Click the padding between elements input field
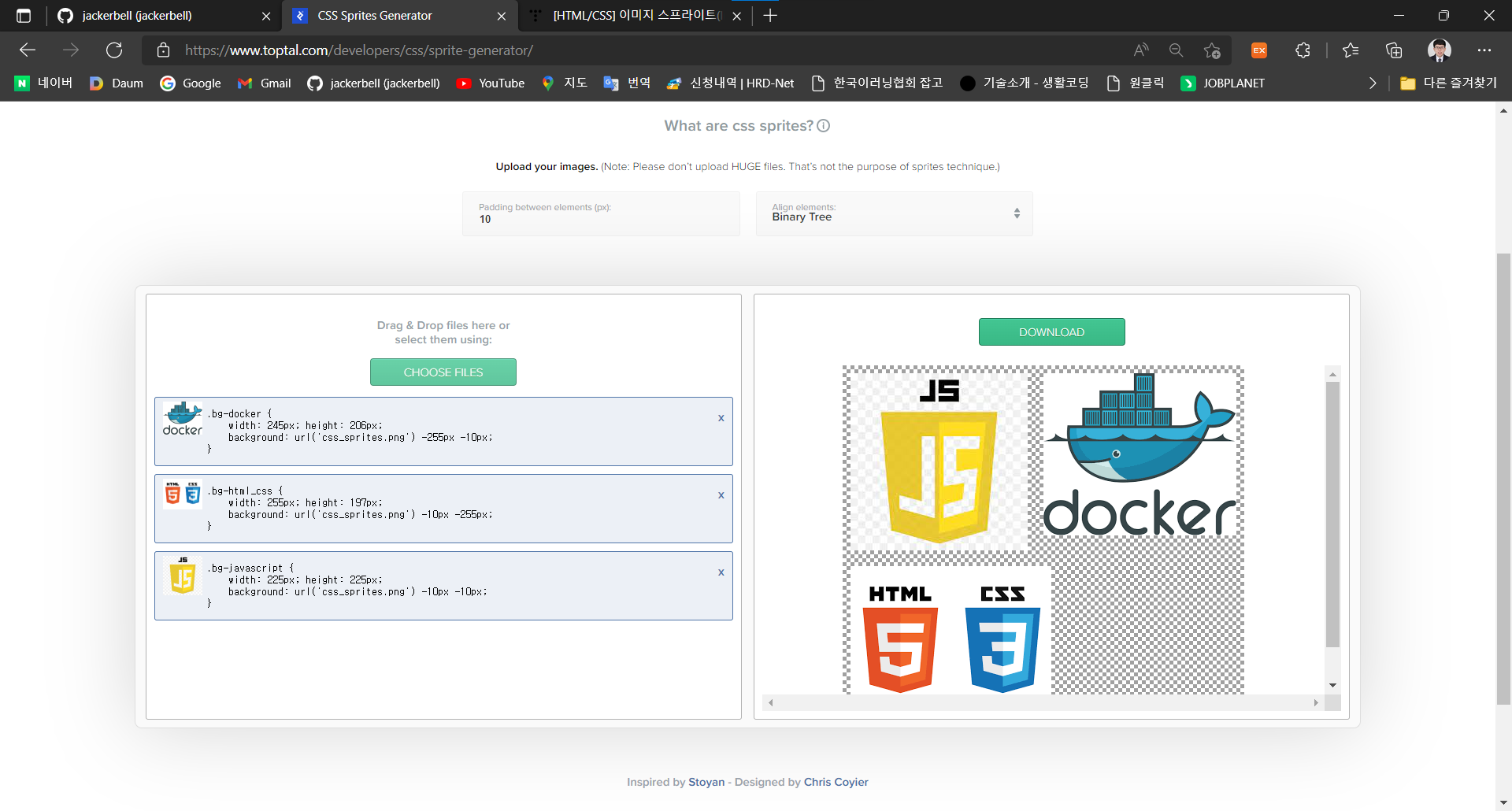The image size is (1512, 811). coord(601,213)
